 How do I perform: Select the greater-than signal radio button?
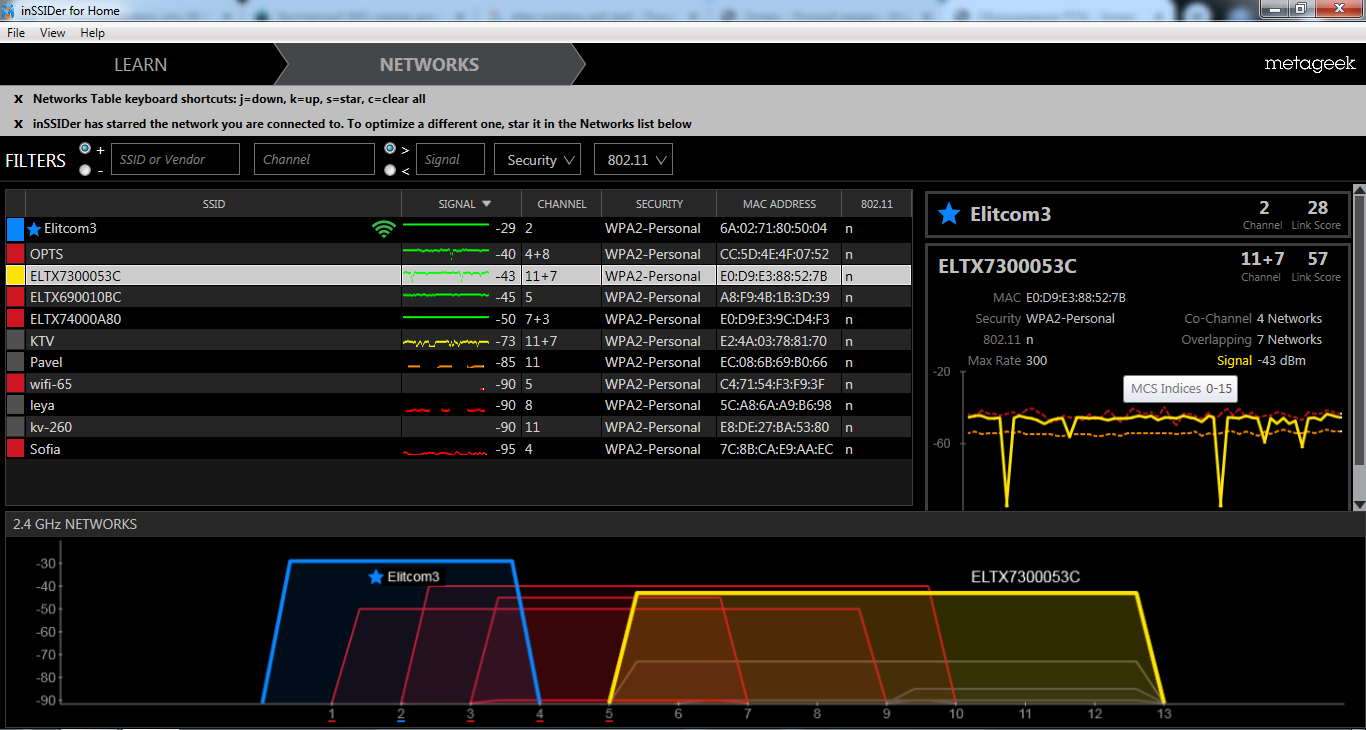pos(390,148)
